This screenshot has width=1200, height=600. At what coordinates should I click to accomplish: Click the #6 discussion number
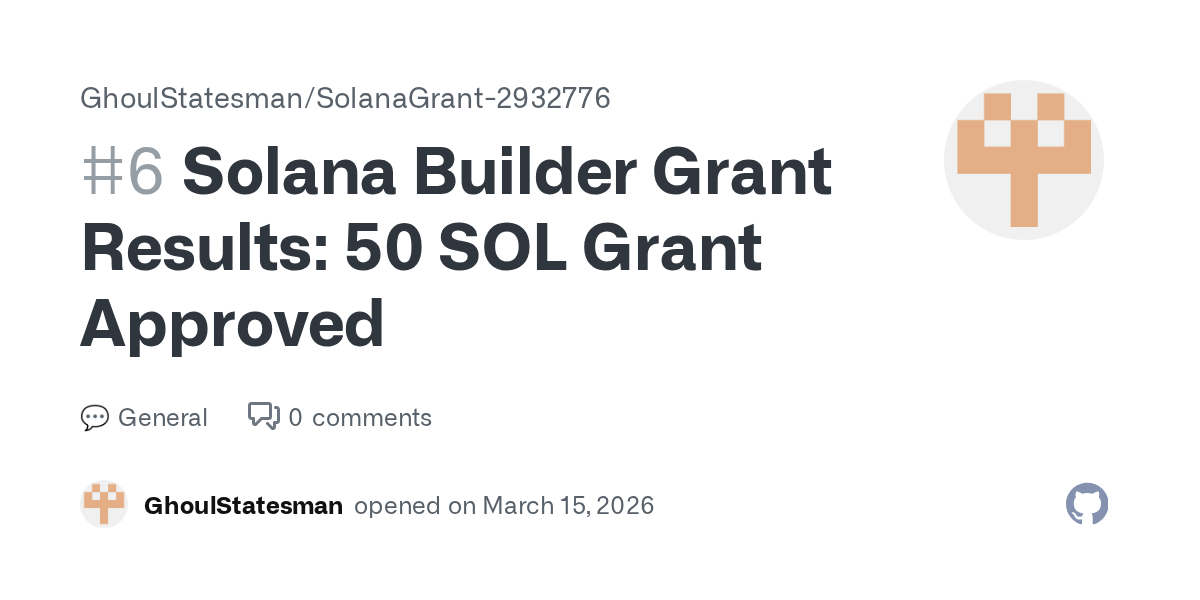[x=122, y=172]
